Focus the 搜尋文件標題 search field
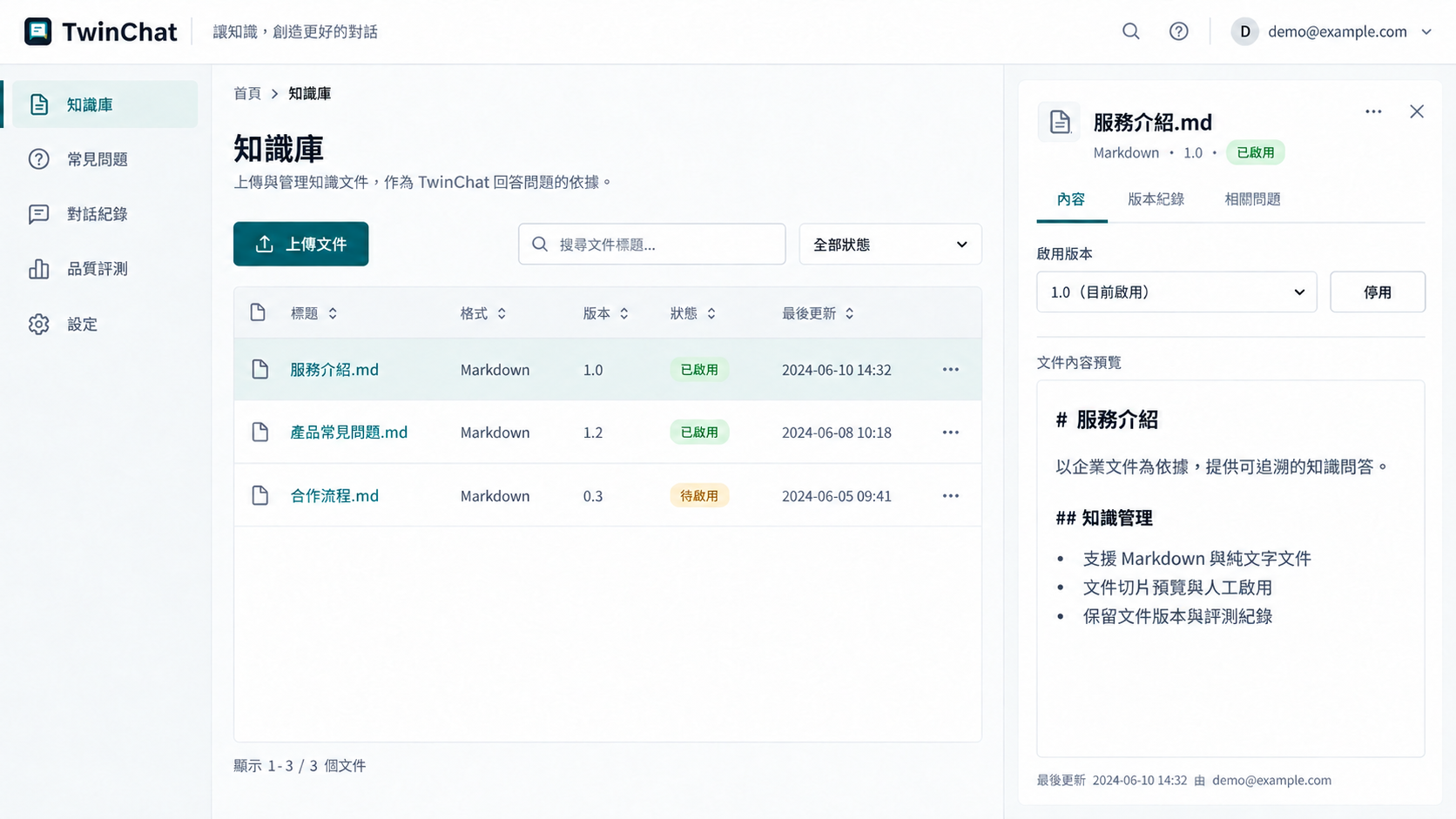1456x819 pixels. tap(651, 244)
